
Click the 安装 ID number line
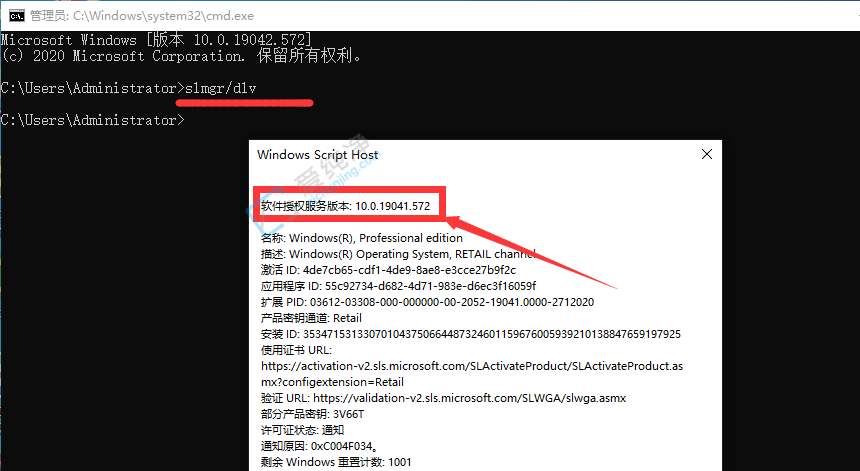pyautogui.click(x=471, y=334)
